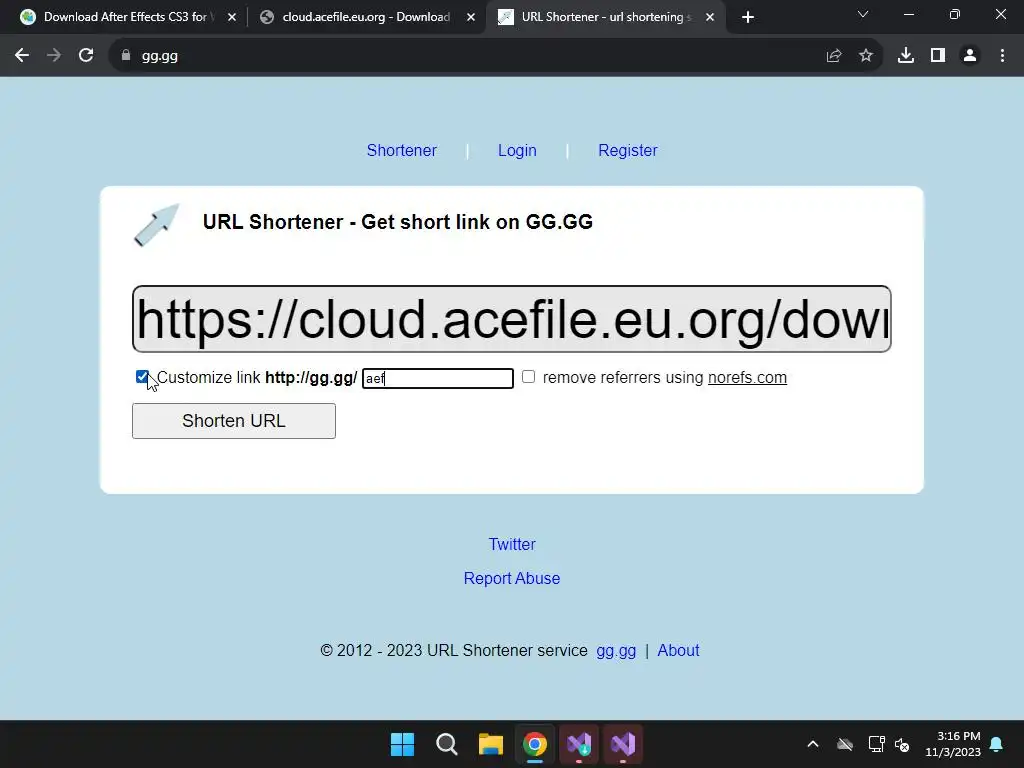The width and height of the screenshot is (1024, 768).
Task: Open the Login link
Action: (x=517, y=150)
